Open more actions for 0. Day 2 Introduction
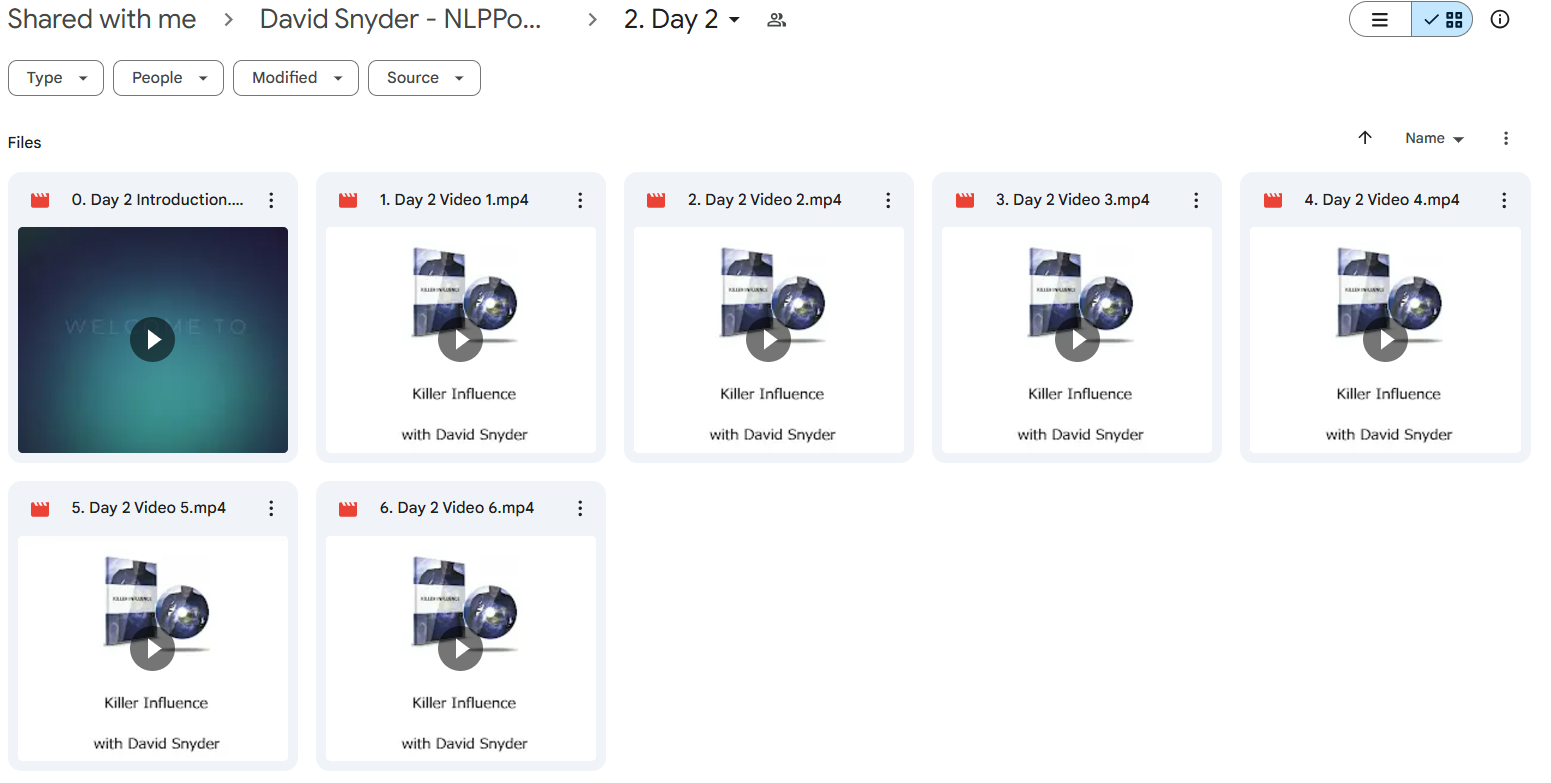The image size is (1551, 783). click(x=271, y=200)
